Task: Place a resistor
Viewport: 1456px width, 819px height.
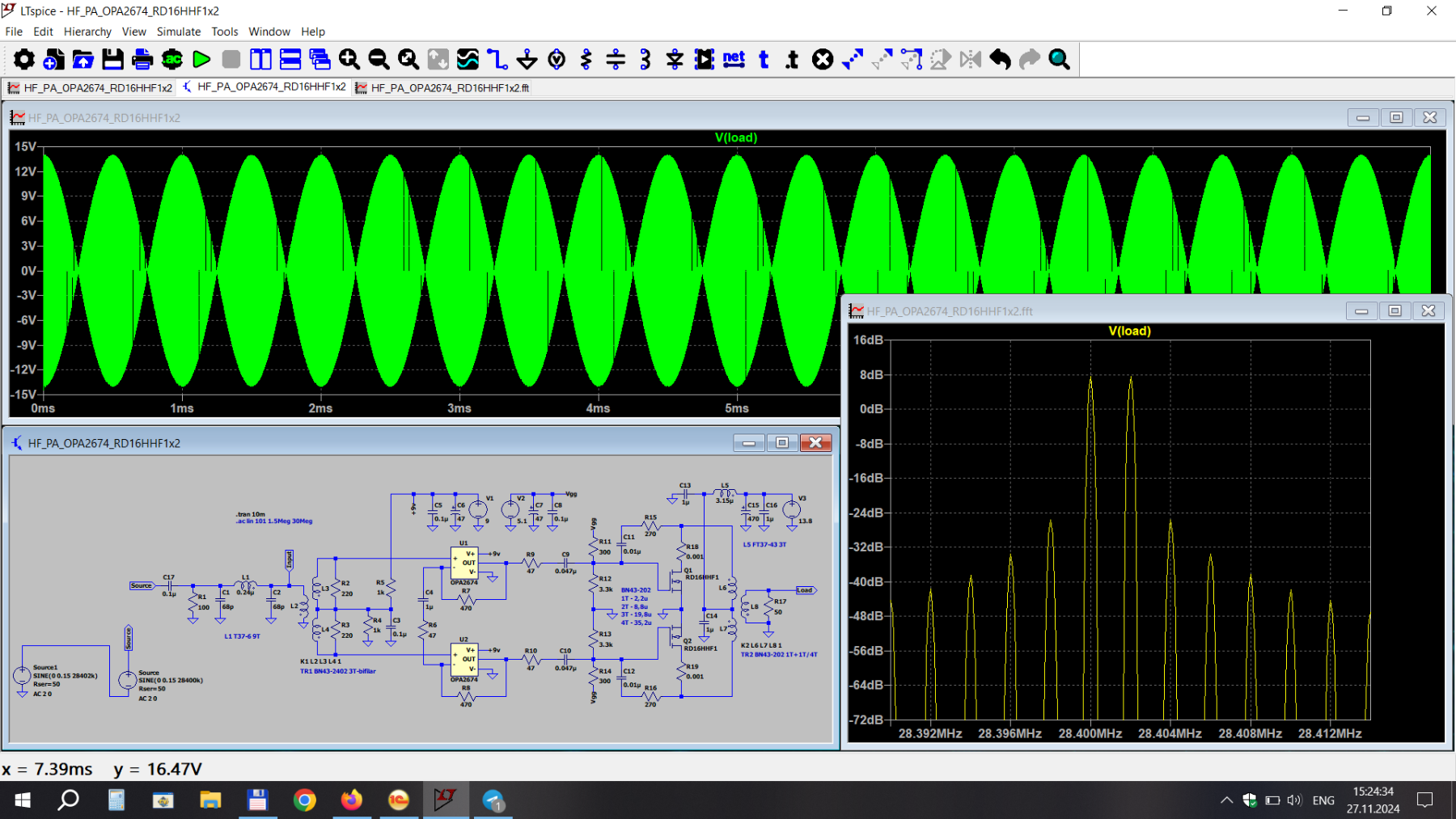Action: coord(586,59)
